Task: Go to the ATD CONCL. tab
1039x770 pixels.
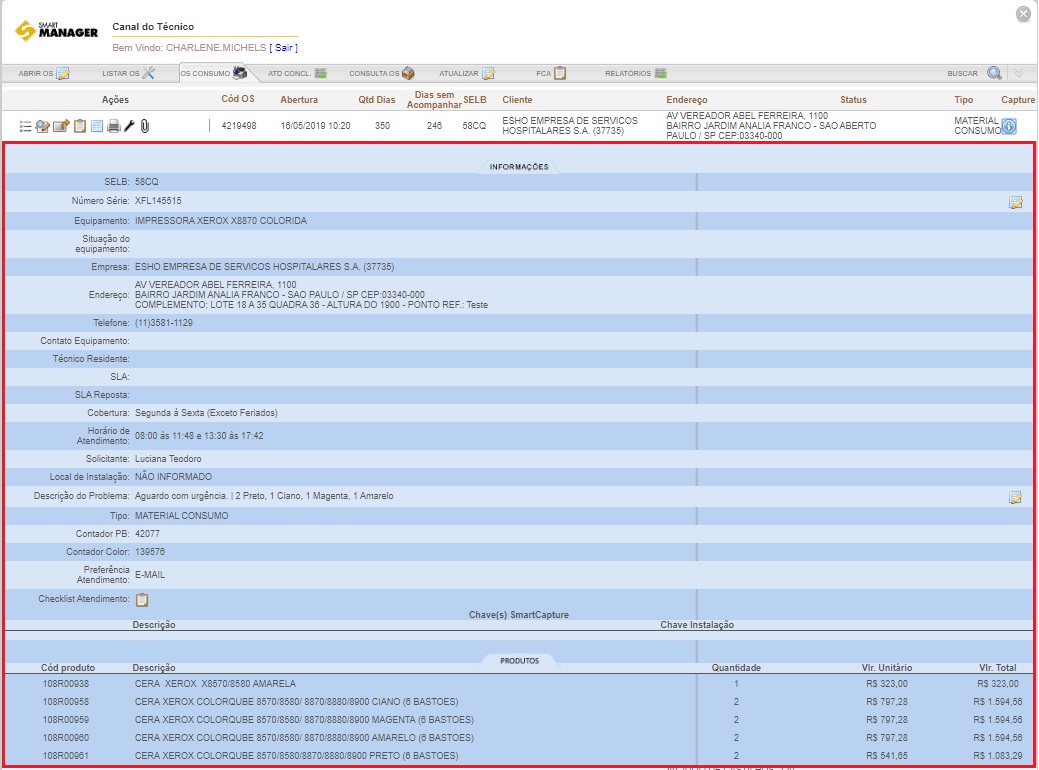Action: coord(298,74)
